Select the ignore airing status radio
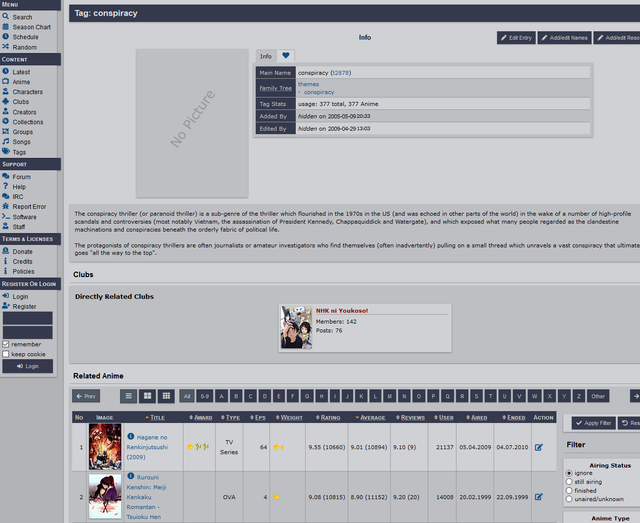 click(x=569, y=473)
